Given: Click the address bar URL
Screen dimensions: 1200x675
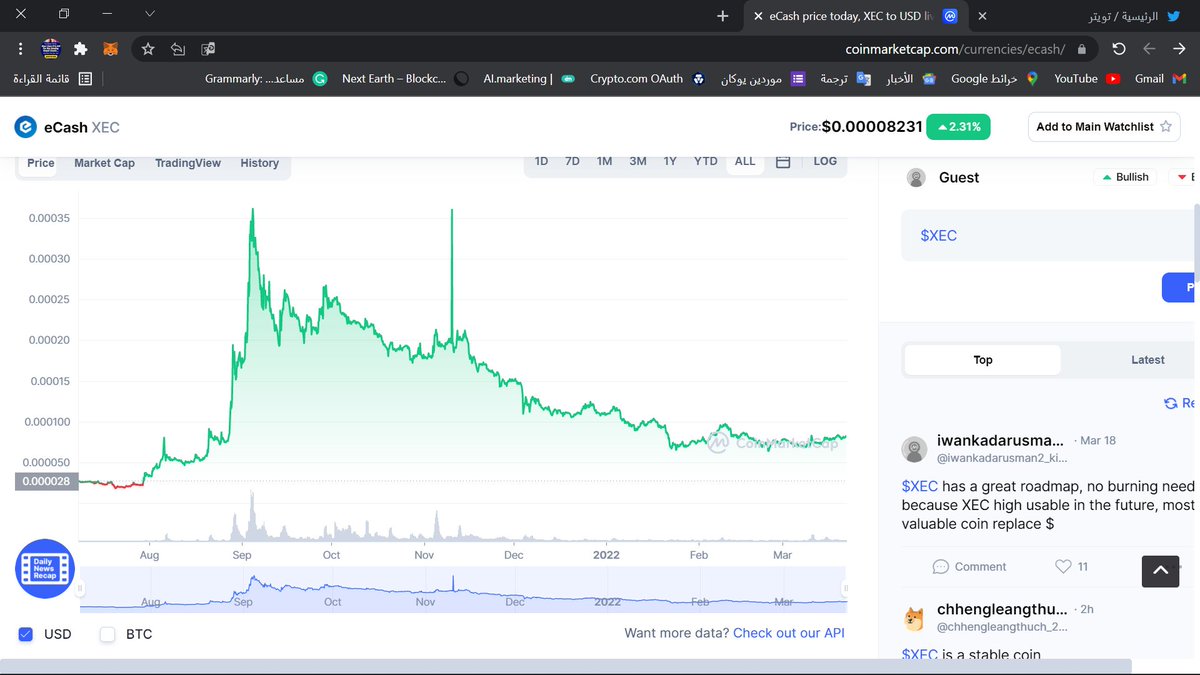Looking at the screenshot, I should pyautogui.click(x=955, y=49).
